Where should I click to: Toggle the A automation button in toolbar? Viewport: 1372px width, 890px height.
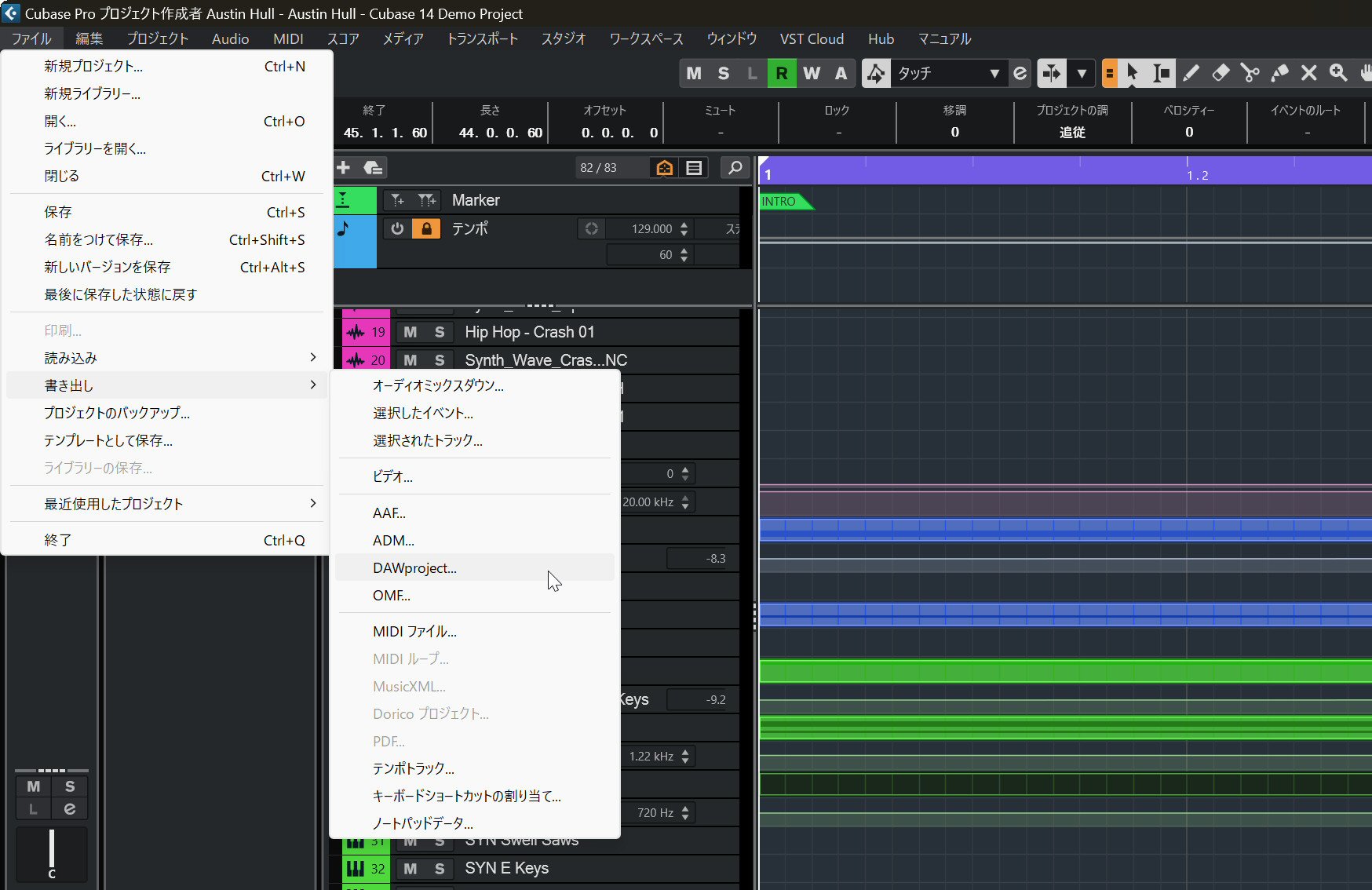pyautogui.click(x=841, y=74)
